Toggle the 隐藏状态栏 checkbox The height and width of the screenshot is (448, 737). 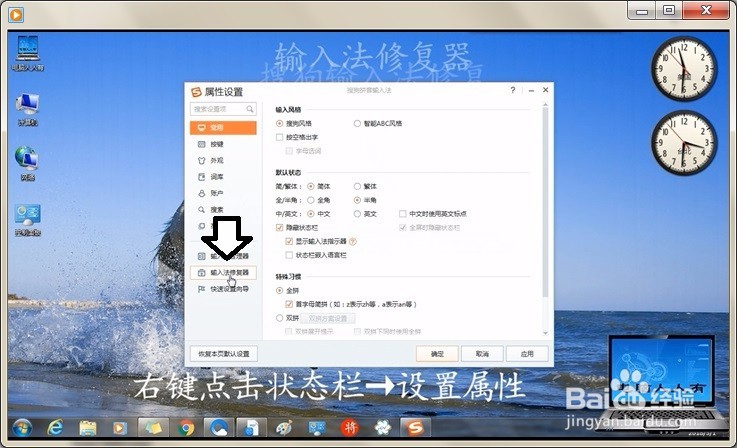point(280,228)
